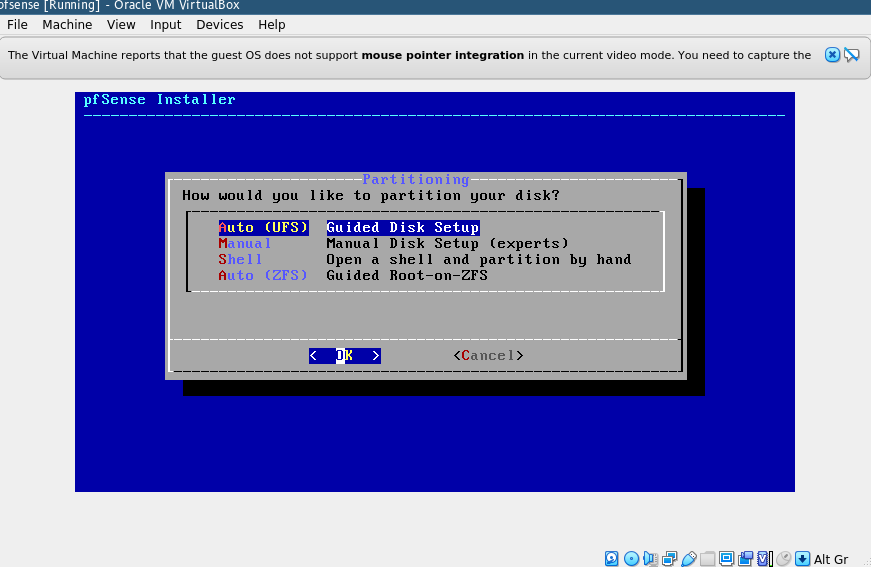This screenshot has width=871, height=567.
Task: Open the Input menu
Action: click(166, 24)
